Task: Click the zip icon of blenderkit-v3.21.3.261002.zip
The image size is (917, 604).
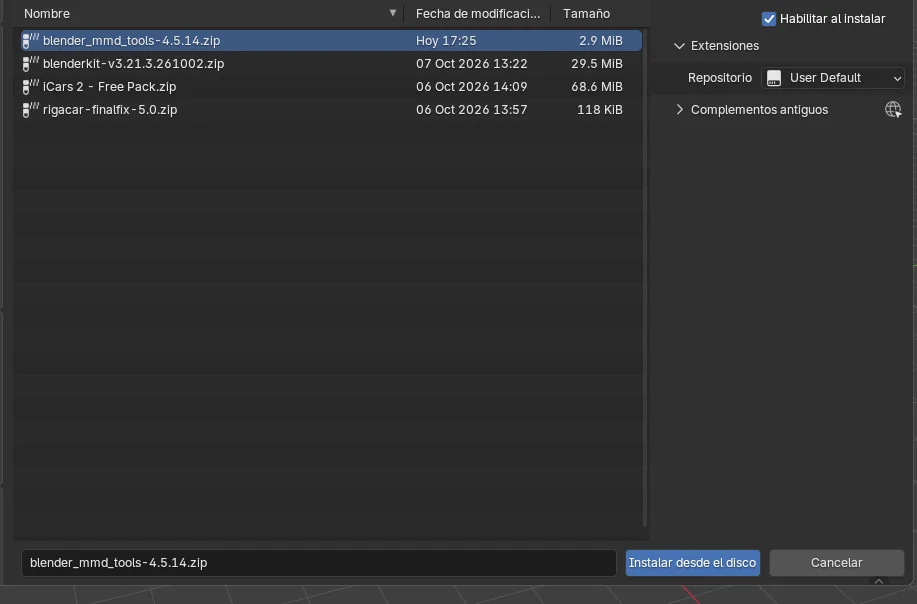Action: tap(30, 64)
